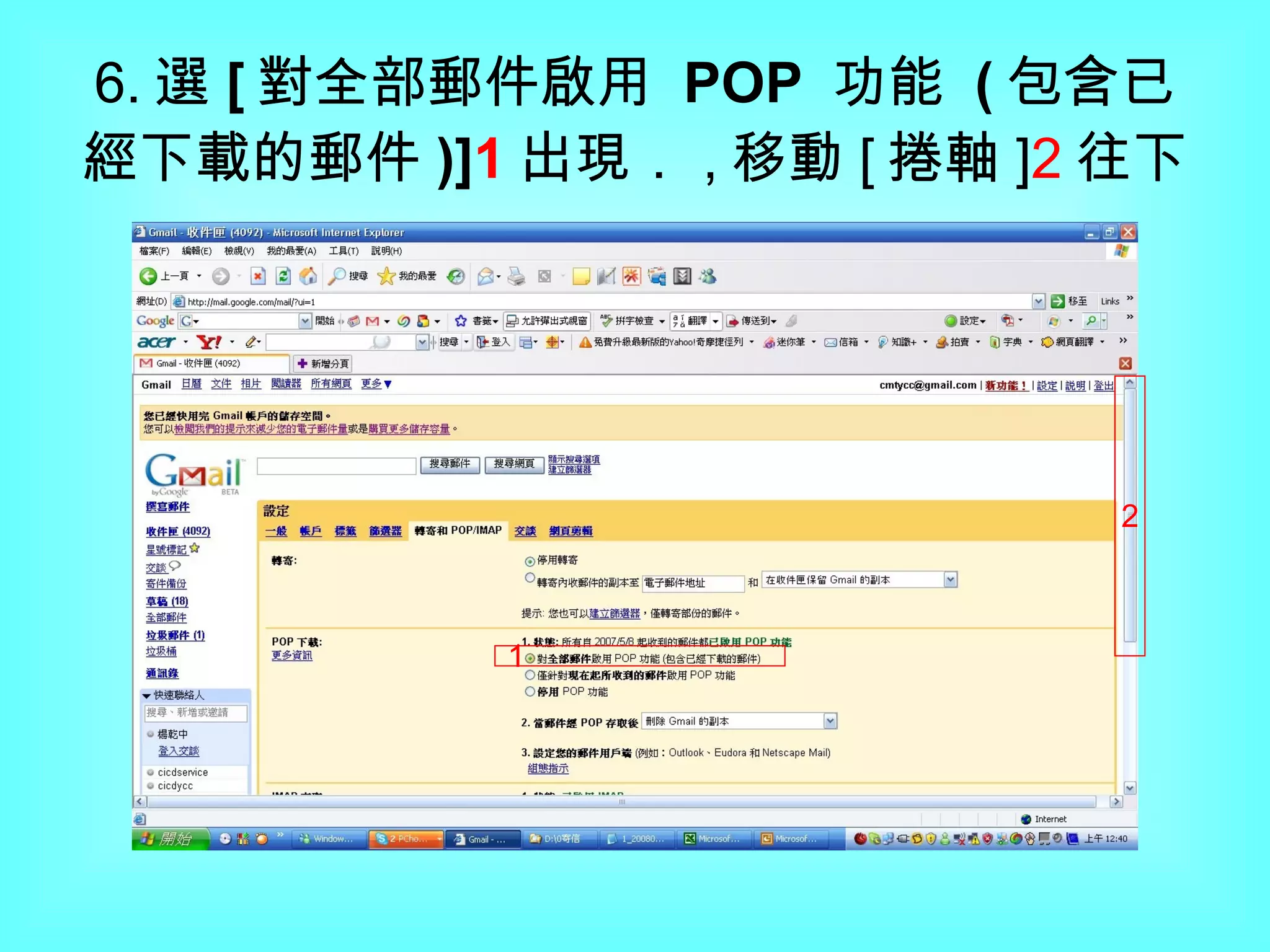Click the Mail envelope toolbar icon
Screen dimensions: 1270x952
[486, 276]
